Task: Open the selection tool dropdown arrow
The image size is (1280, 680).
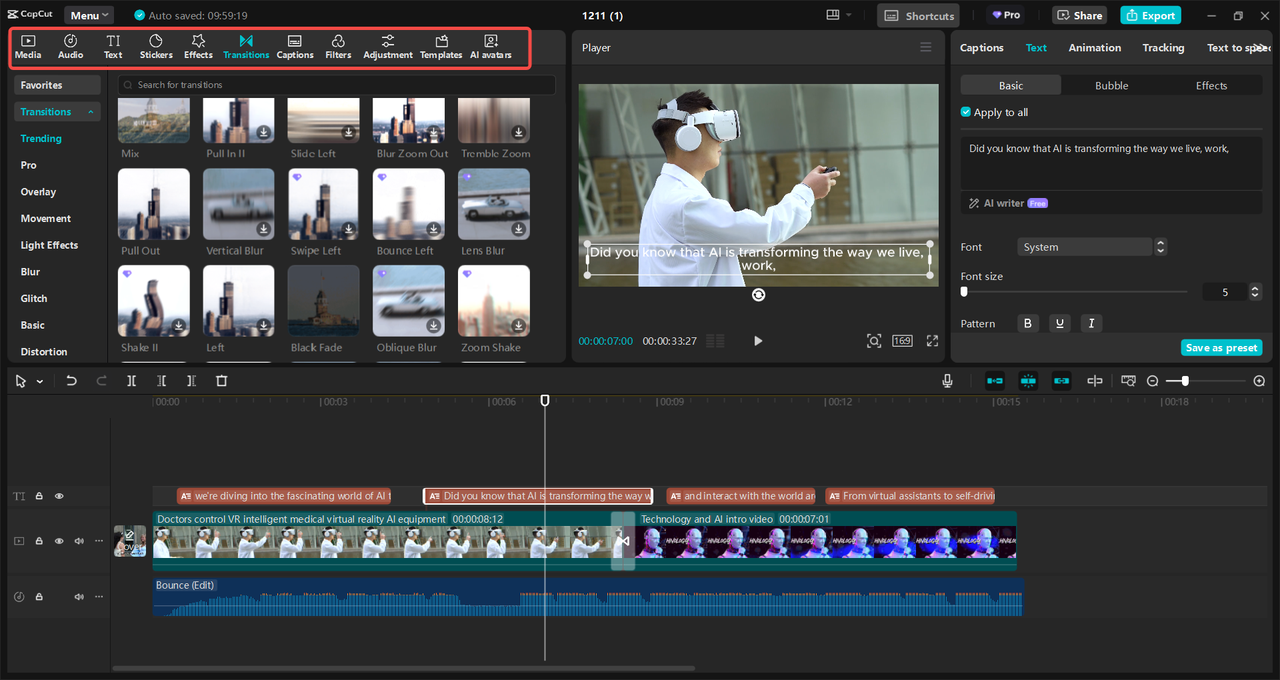Action: pyautogui.click(x=40, y=382)
